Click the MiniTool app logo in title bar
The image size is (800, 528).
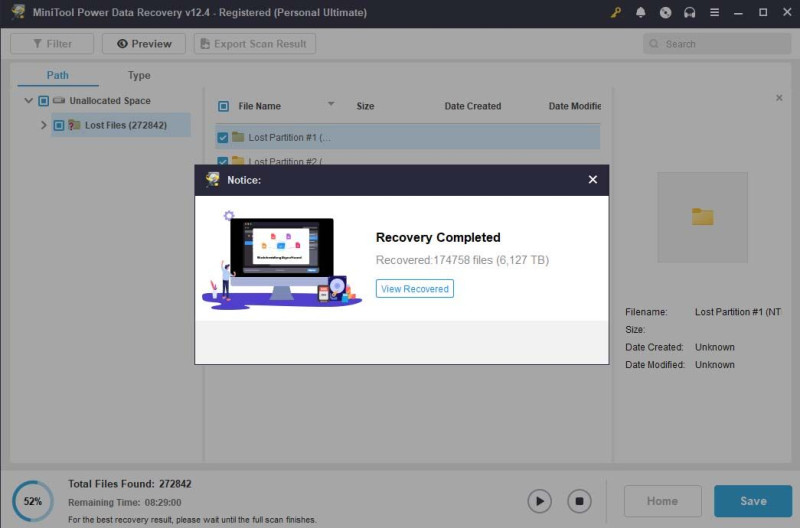click(x=18, y=12)
